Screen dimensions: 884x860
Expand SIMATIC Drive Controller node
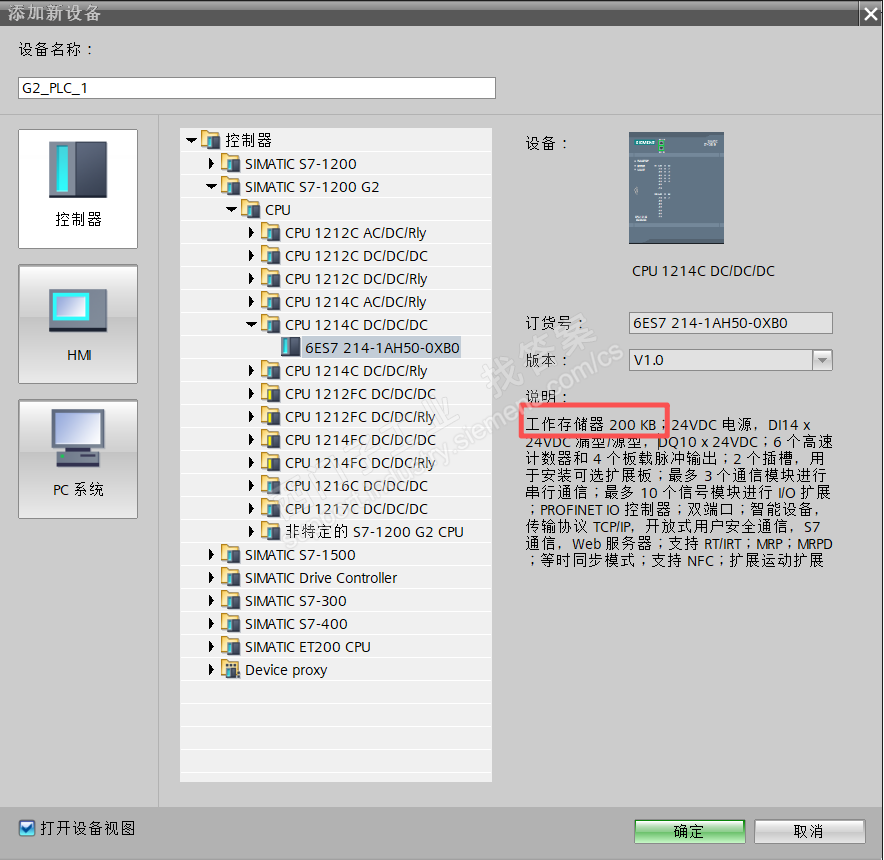pyautogui.click(x=211, y=577)
